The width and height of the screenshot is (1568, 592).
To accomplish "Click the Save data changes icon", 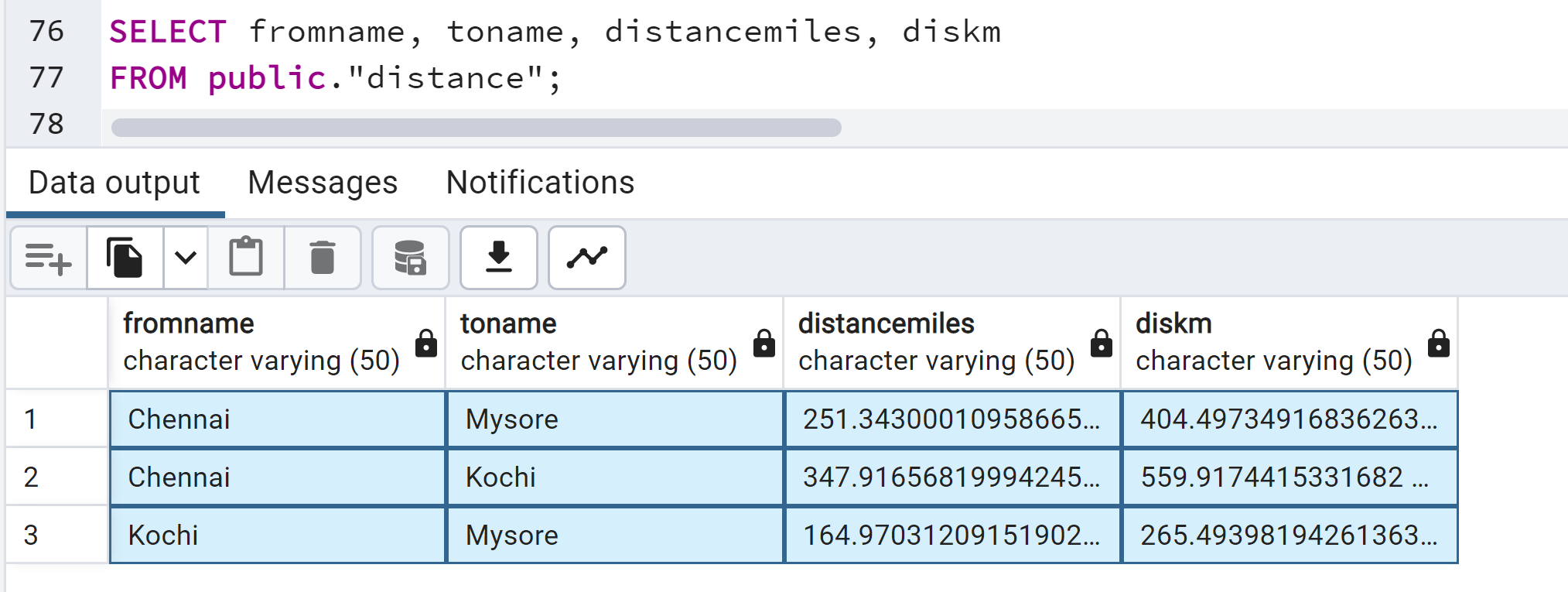I will pyautogui.click(x=410, y=258).
